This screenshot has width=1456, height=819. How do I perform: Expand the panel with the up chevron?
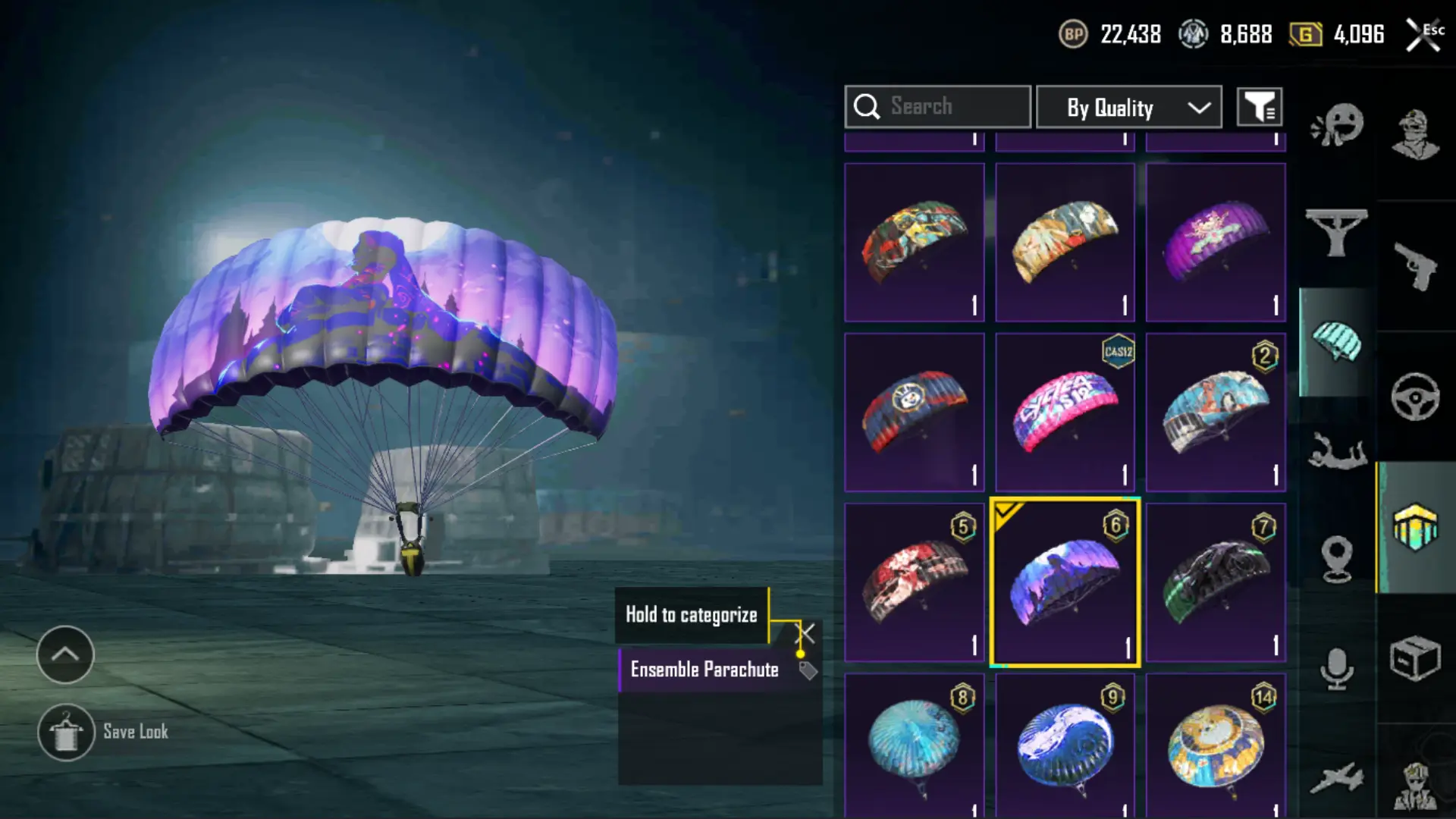tap(65, 654)
